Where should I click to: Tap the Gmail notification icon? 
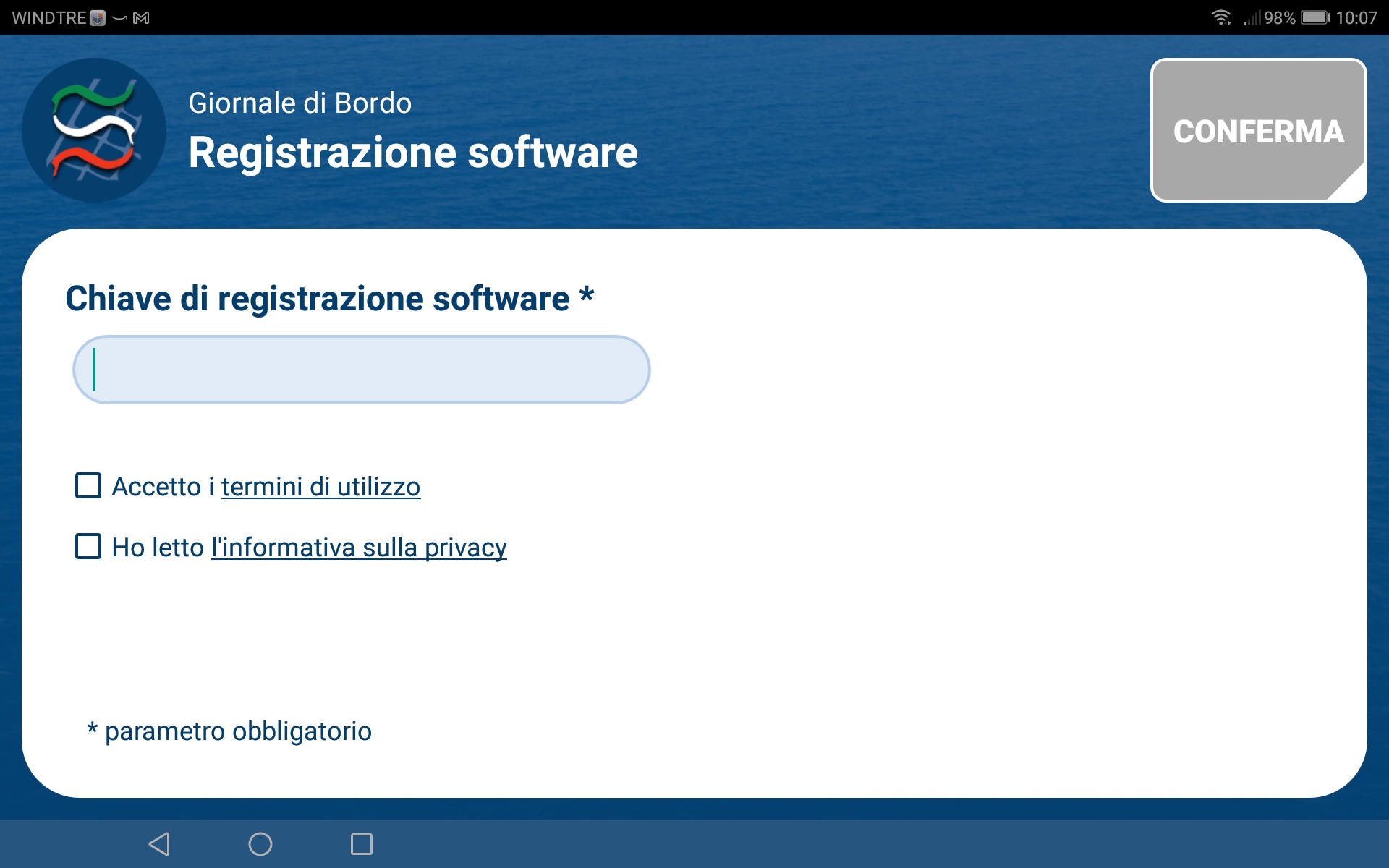(x=142, y=17)
